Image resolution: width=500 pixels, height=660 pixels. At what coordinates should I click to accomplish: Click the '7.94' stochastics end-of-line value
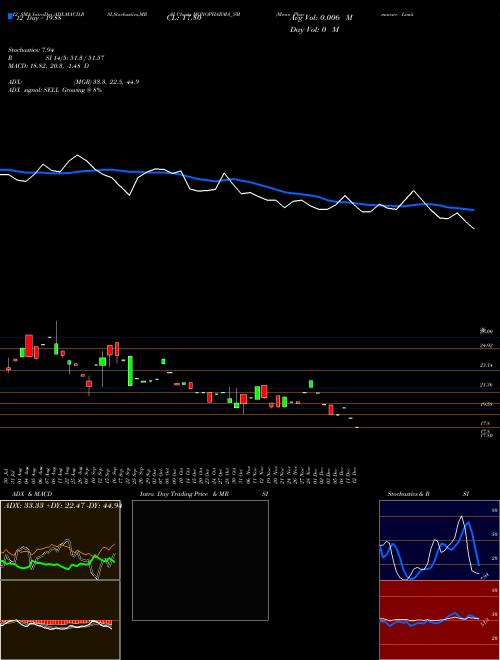[484, 575]
